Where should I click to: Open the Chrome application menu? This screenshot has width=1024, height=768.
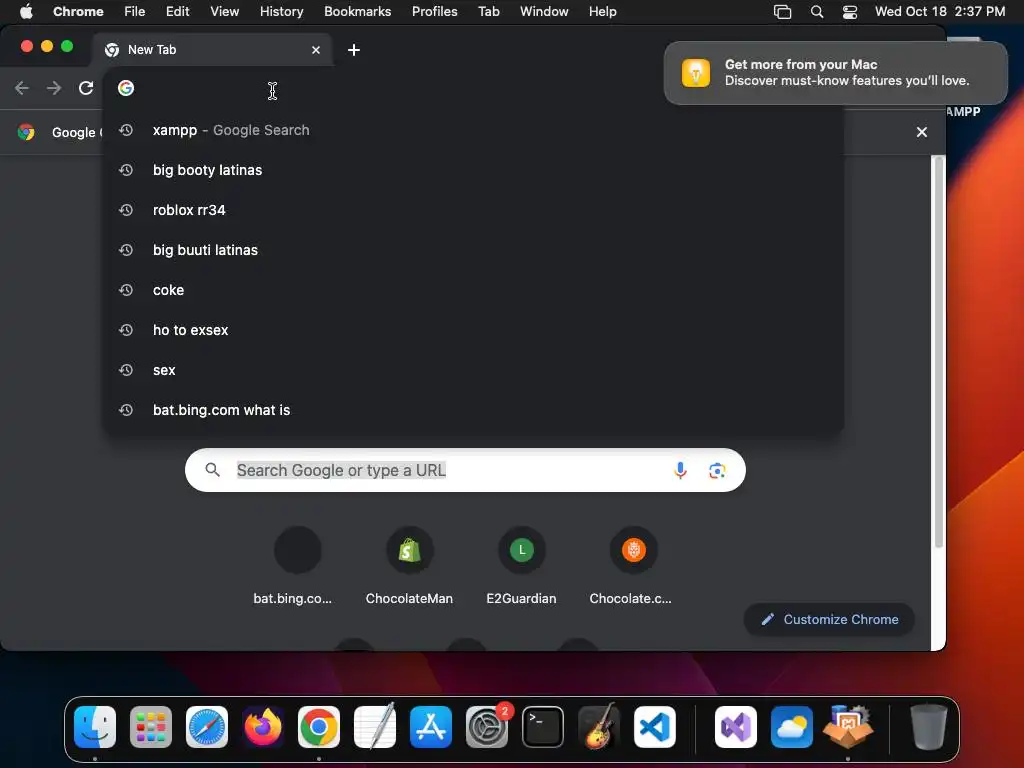click(78, 12)
